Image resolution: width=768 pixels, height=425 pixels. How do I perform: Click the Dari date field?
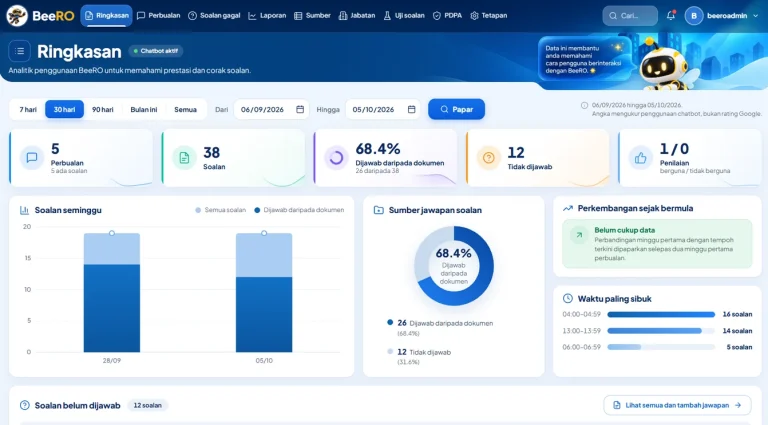[x=271, y=109]
